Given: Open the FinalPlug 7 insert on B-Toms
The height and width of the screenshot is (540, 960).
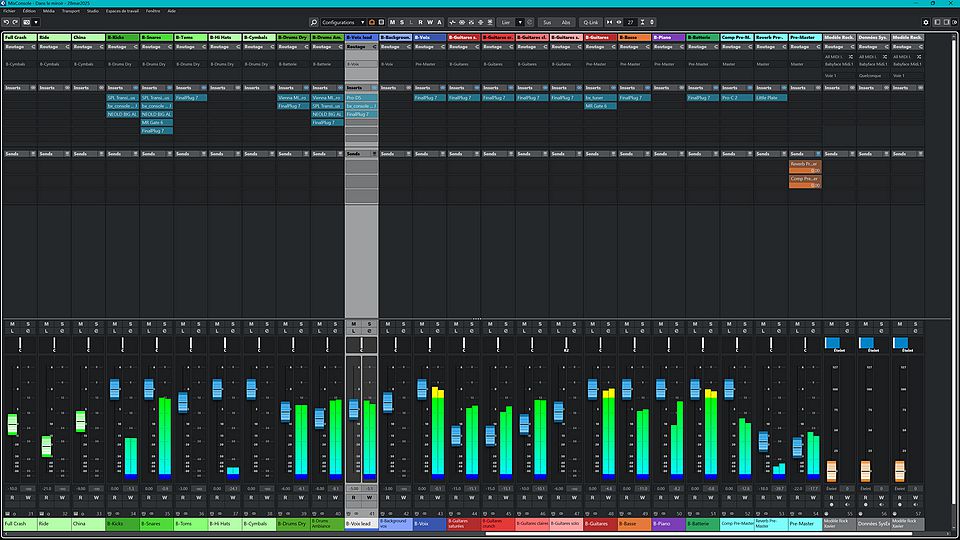Looking at the screenshot, I should (190, 98).
